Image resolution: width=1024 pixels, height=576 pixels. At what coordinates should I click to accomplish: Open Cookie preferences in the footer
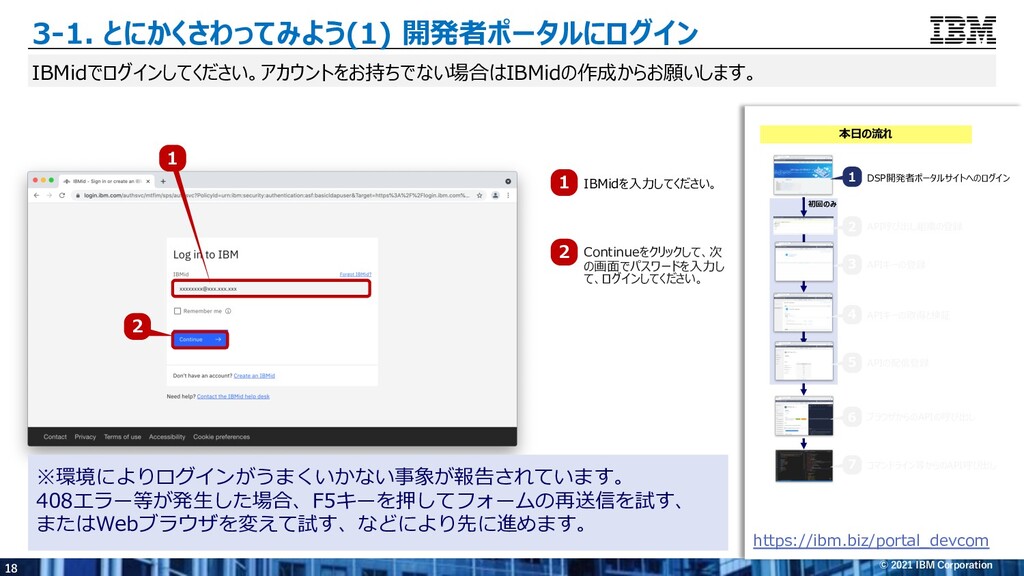[x=221, y=437]
